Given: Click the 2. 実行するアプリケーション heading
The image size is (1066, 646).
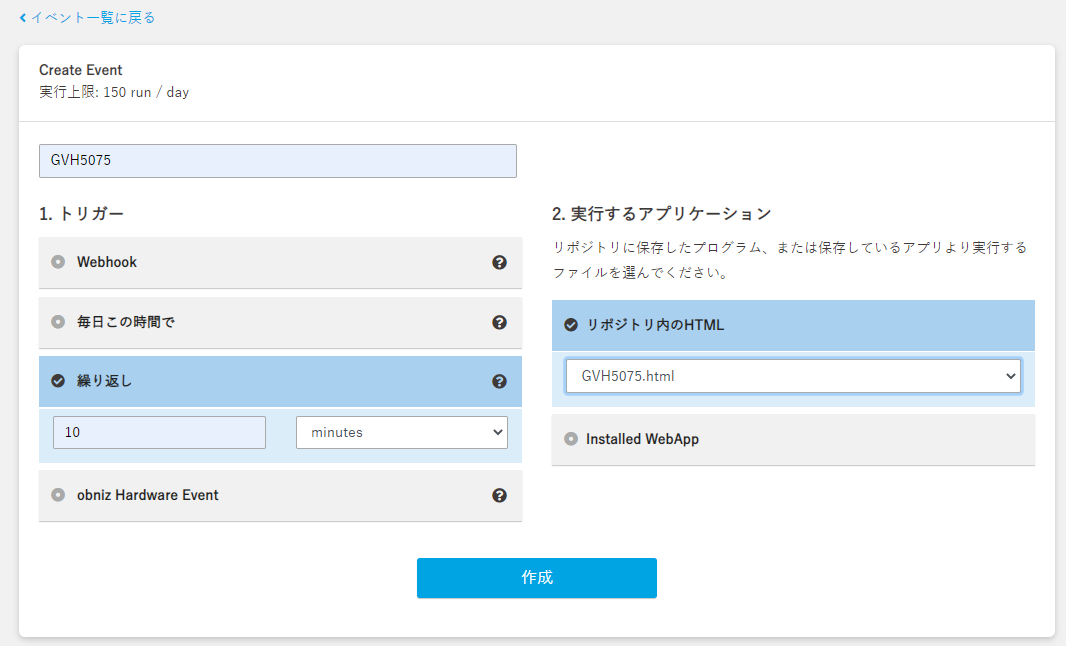Looking at the screenshot, I should 661,214.
